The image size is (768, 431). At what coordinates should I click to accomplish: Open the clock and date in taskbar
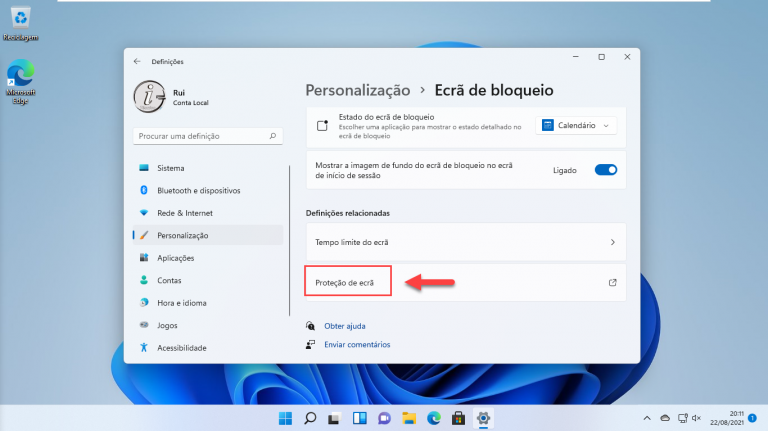click(727, 418)
